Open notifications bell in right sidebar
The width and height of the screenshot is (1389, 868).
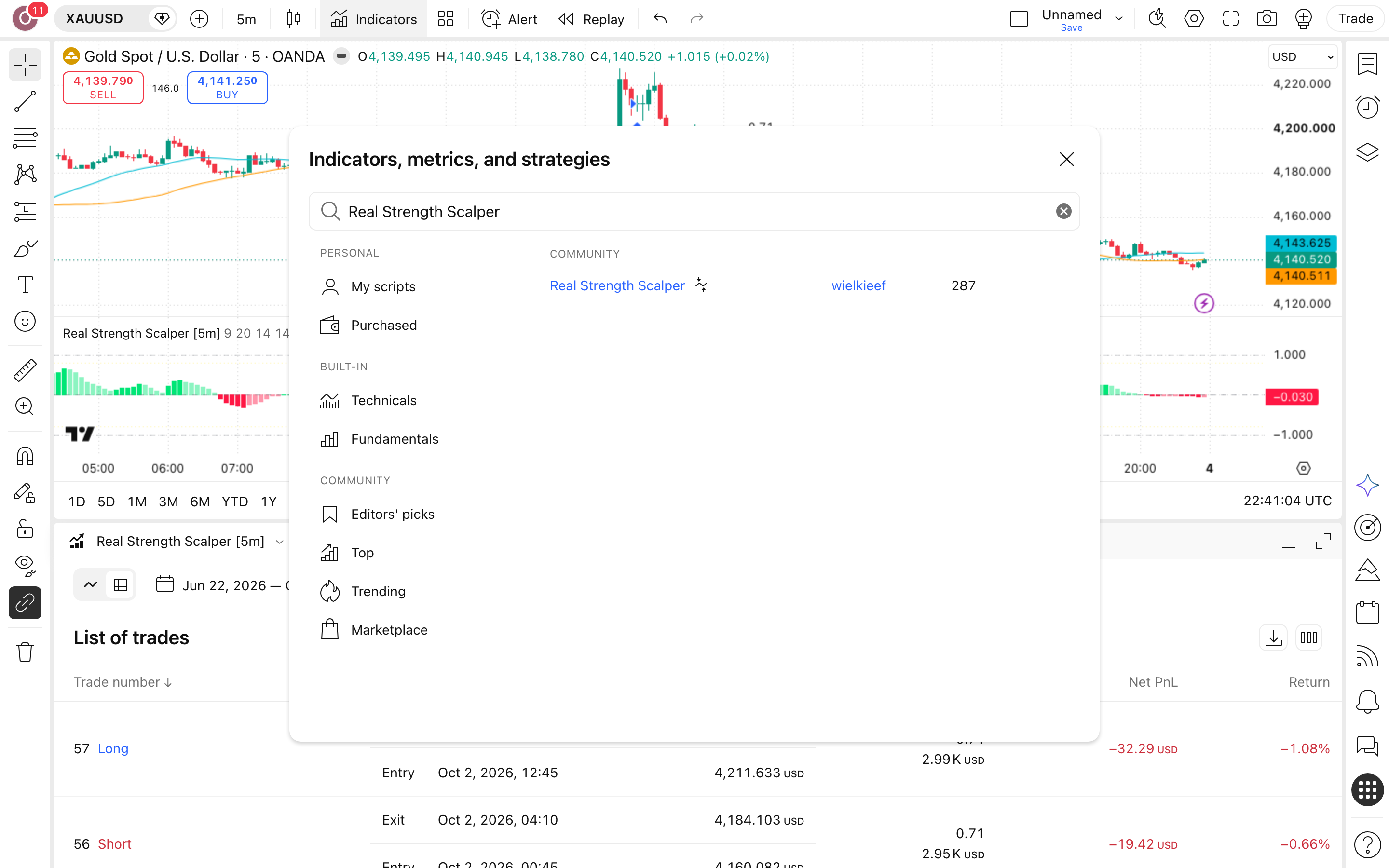pos(1367,702)
